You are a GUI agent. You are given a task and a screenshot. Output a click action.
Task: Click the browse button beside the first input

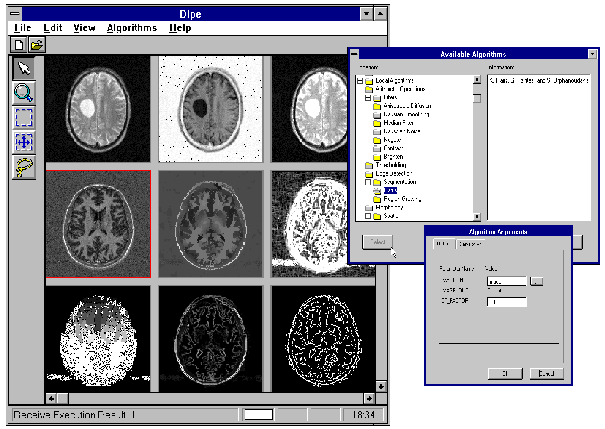[536, 281]
